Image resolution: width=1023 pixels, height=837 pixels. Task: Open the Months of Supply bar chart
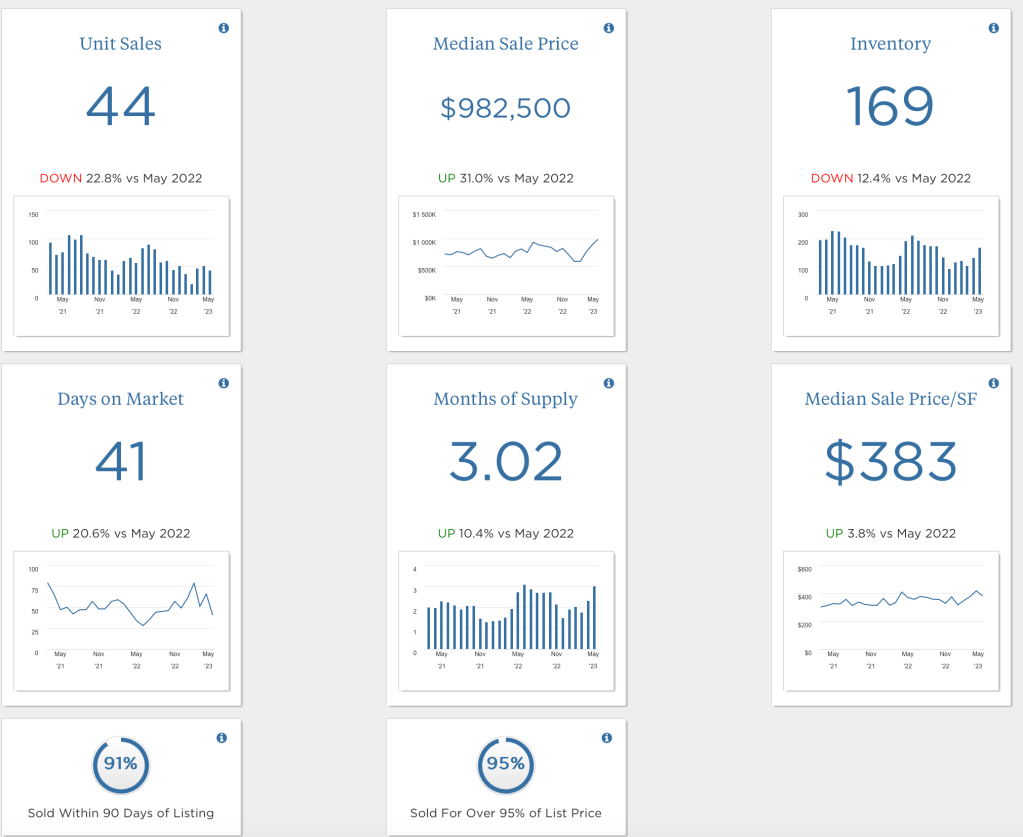tap(506, 620)
